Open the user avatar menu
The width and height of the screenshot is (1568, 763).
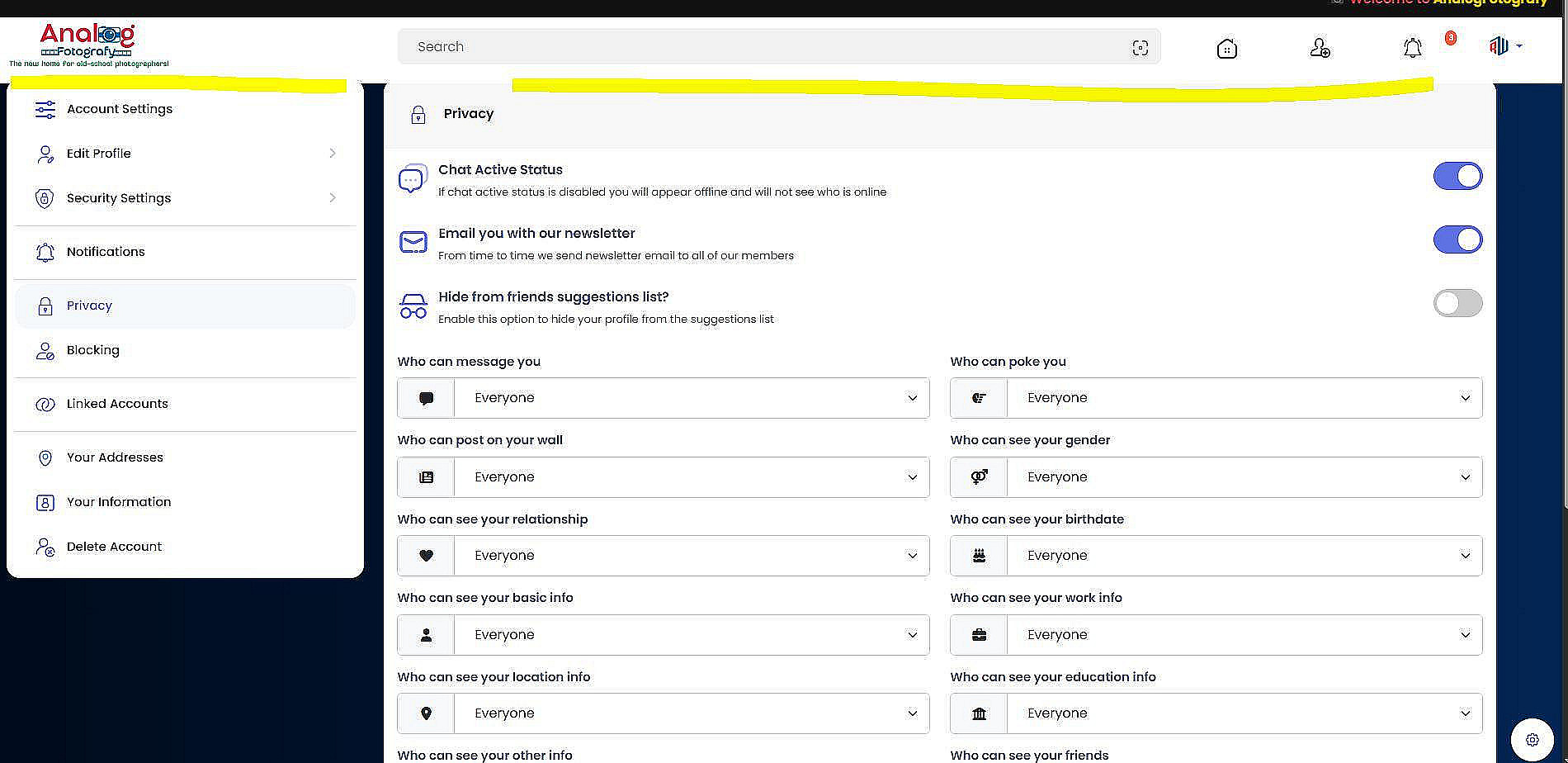(x=1505, y=46)
